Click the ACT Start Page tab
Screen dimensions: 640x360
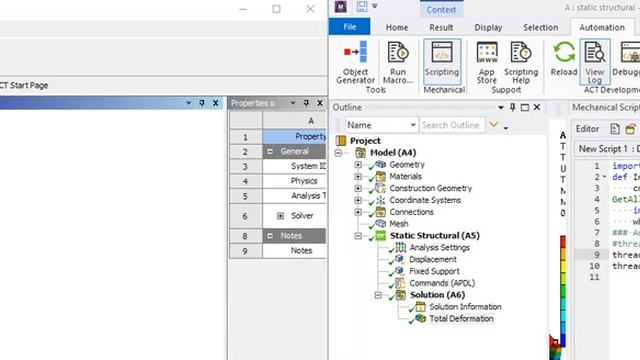pos(24,85)
